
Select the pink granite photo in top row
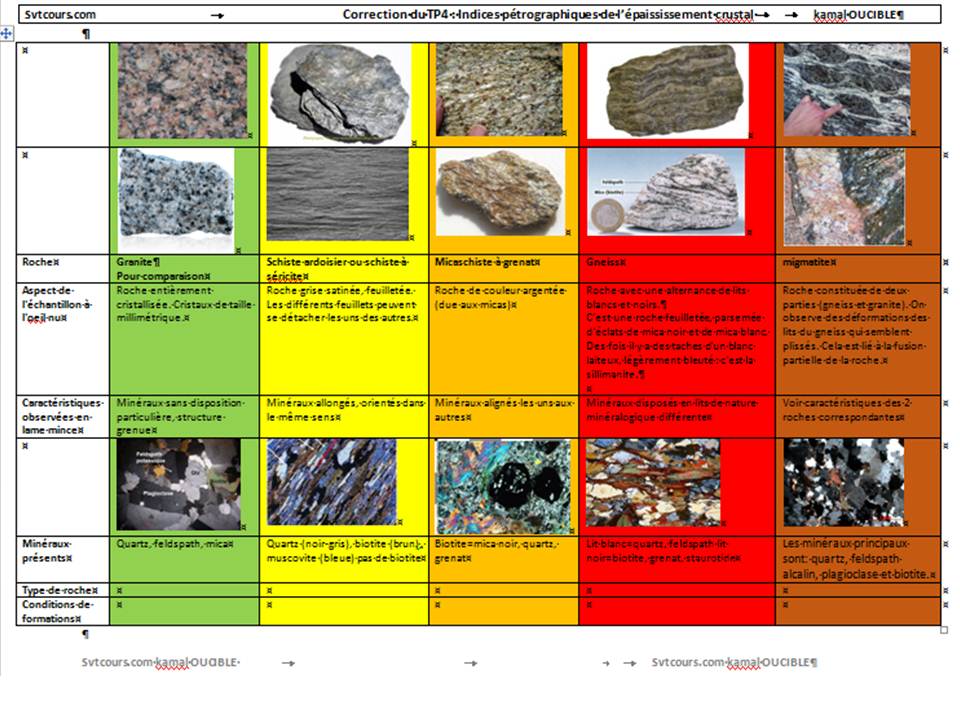pyautogui.click(x=181, y=90)
